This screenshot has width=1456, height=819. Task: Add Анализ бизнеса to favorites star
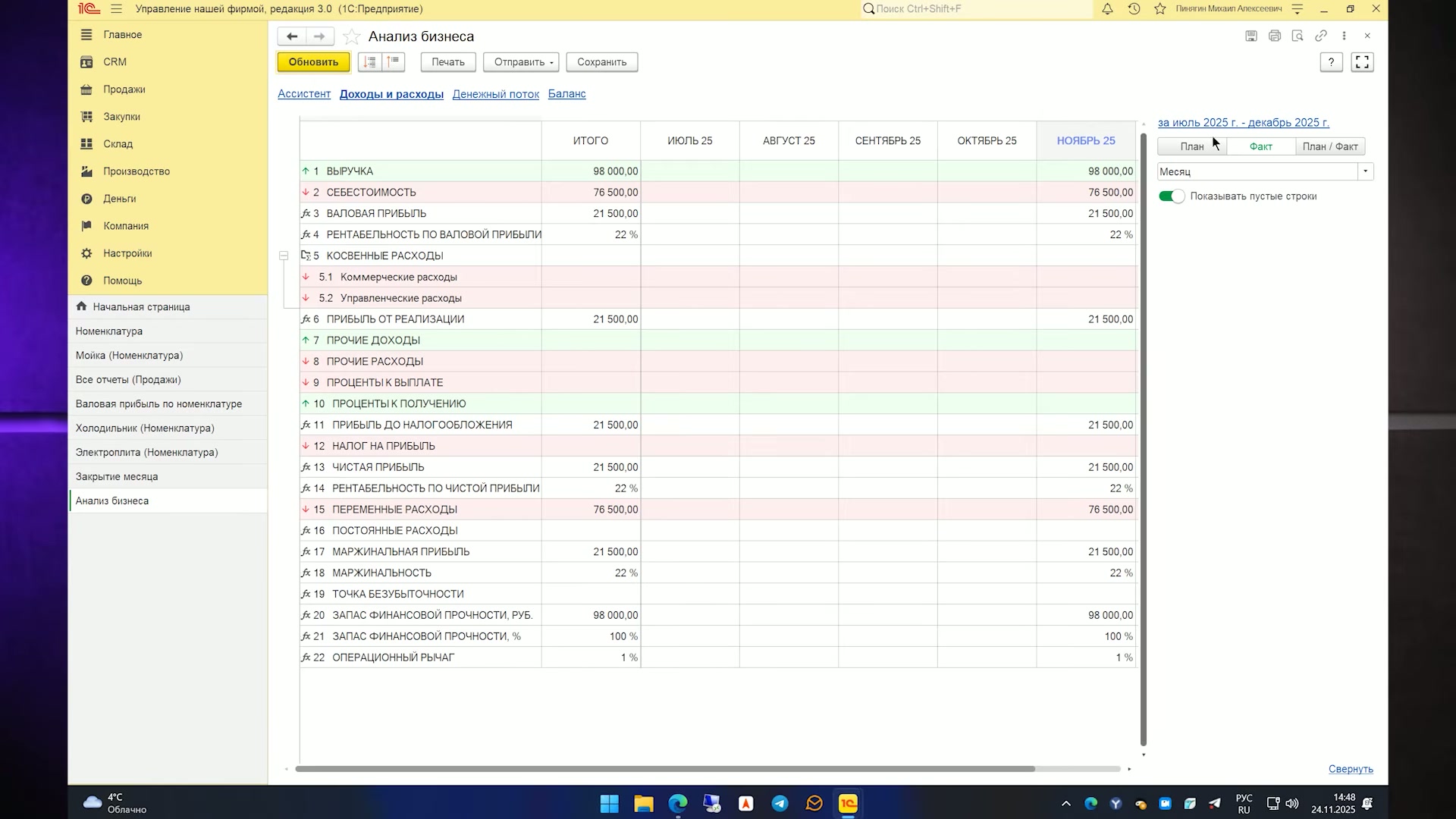[x=351, y=36]
